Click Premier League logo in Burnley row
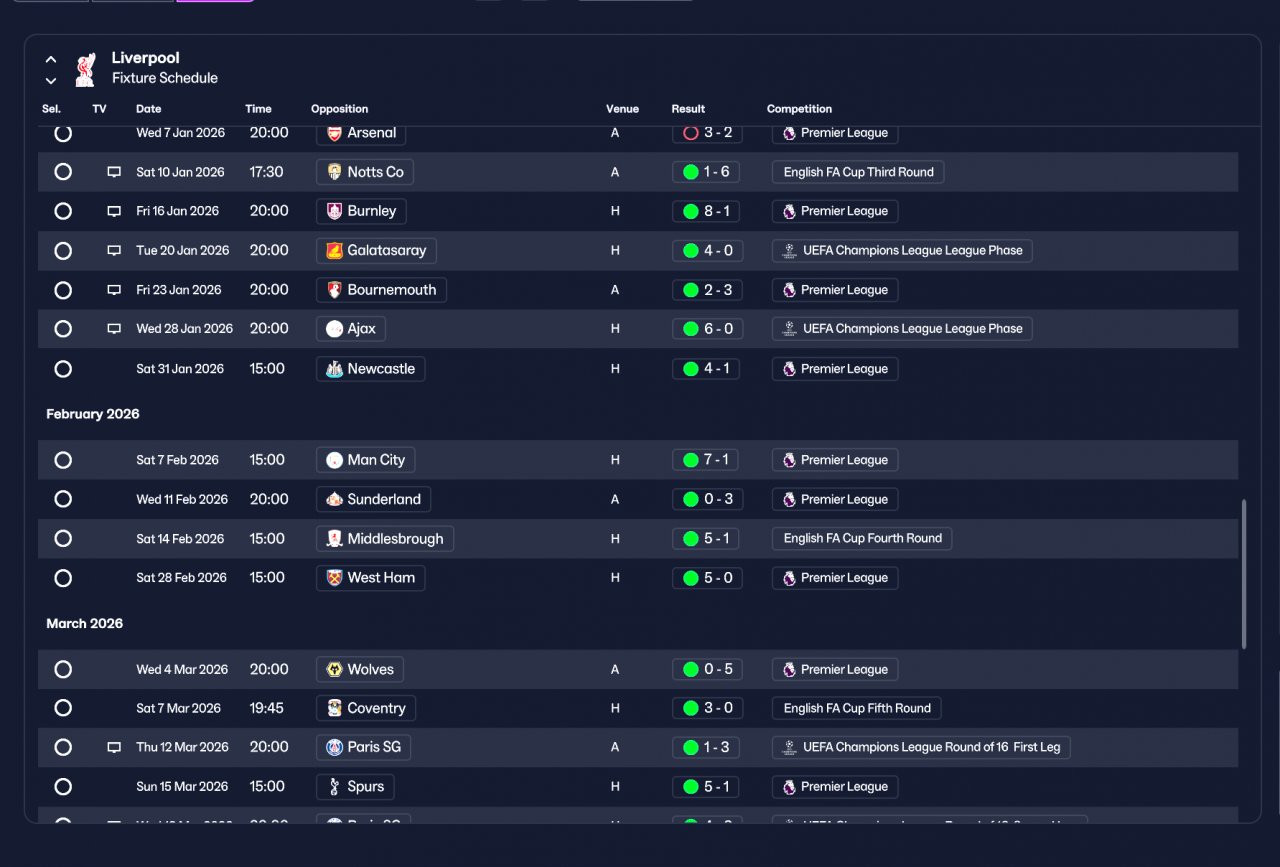This screenshot has height=867, width=1280. (789, 211)
